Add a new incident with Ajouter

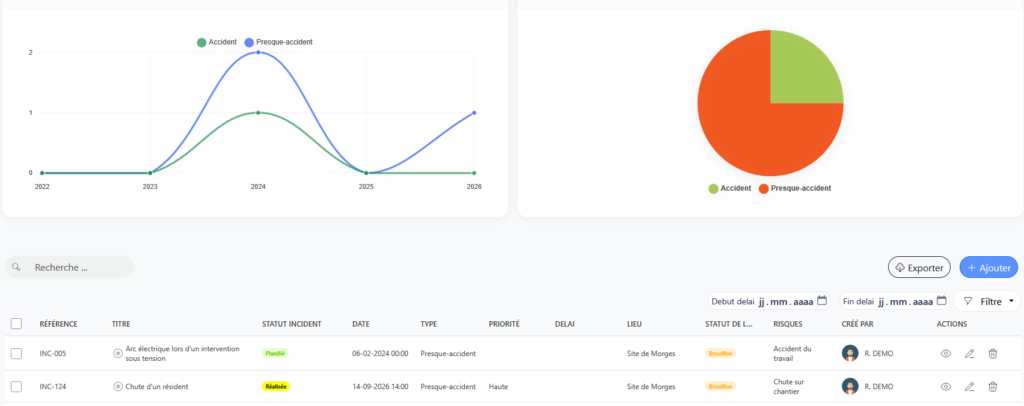pos(989,268)
